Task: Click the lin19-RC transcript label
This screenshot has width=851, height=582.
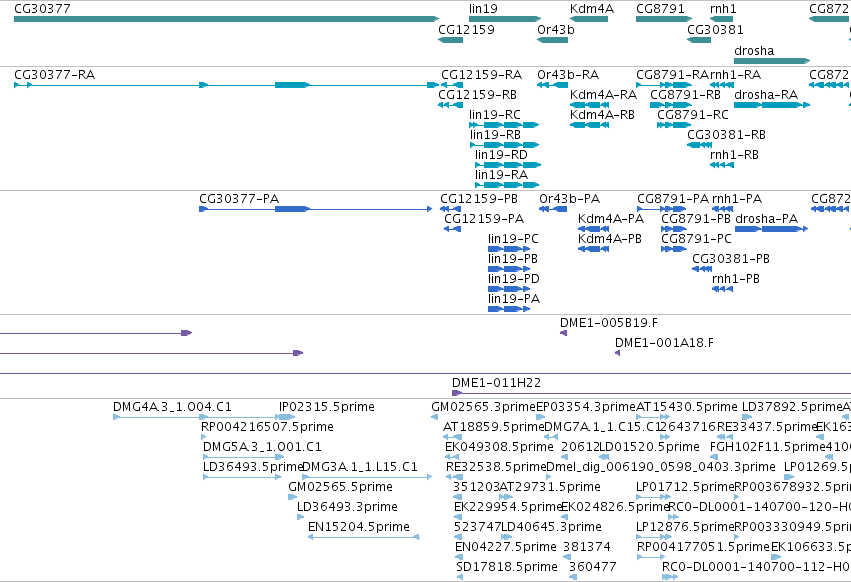Action: click(x=495, y=115)
